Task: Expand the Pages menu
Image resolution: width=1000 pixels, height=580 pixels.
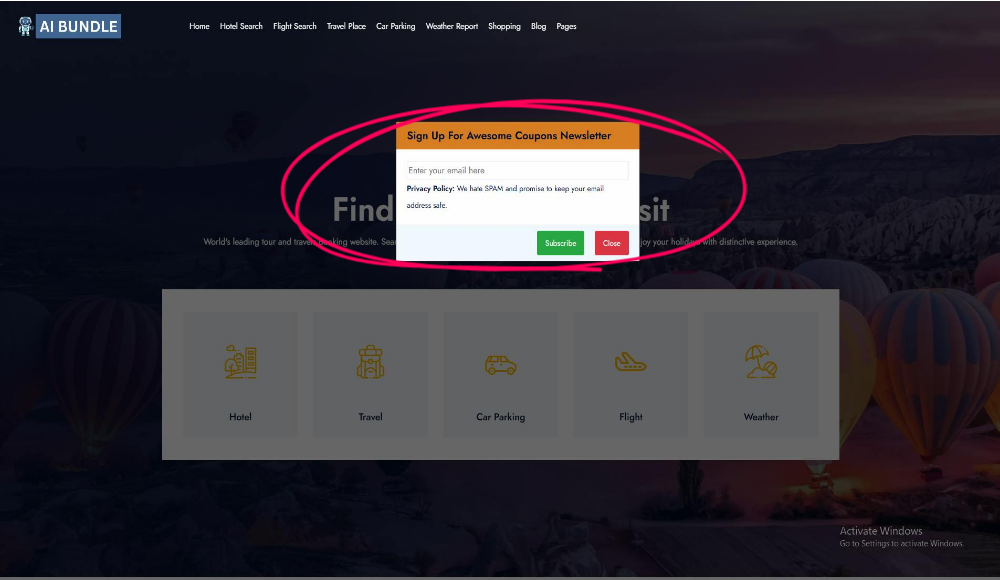Action: coord(566,26)
